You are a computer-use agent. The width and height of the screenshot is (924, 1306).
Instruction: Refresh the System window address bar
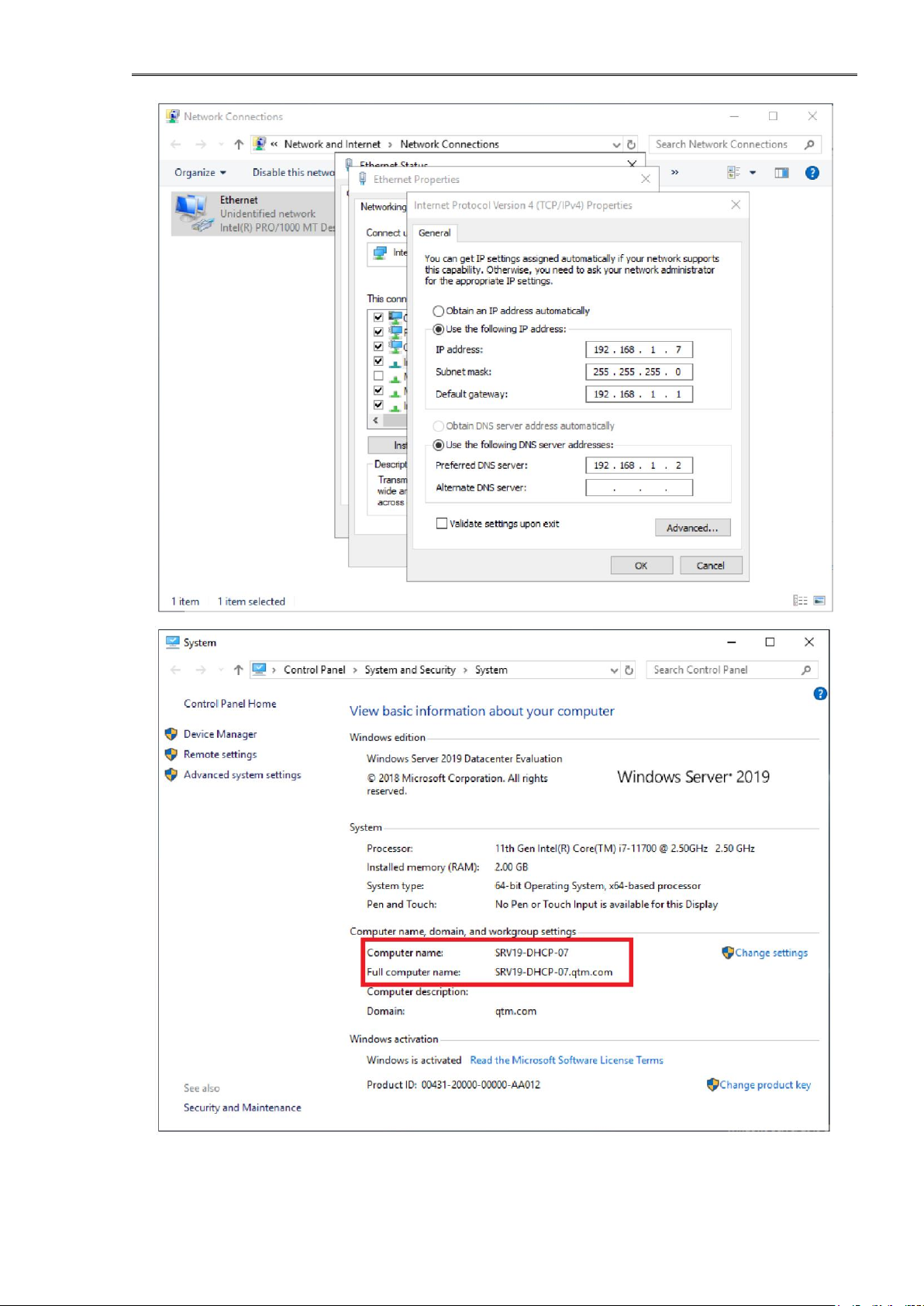click(x=629, y=670)
